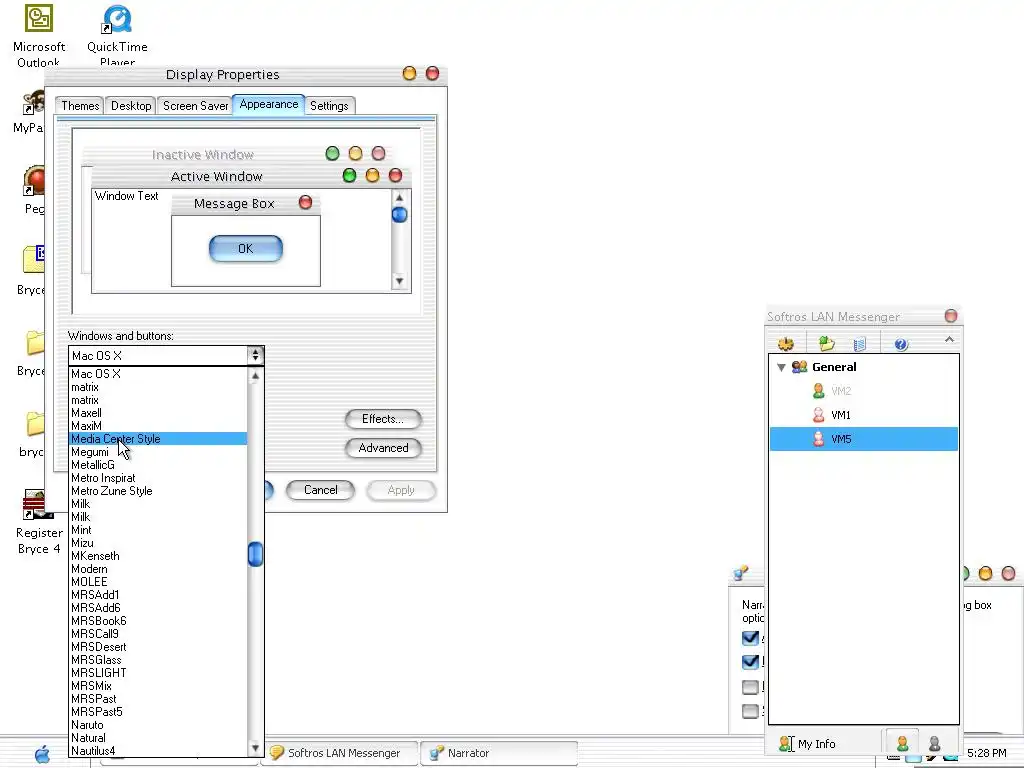Choose MRSGlass from the style list
This screenshot has width=1024, height=768.
(157, 660)
